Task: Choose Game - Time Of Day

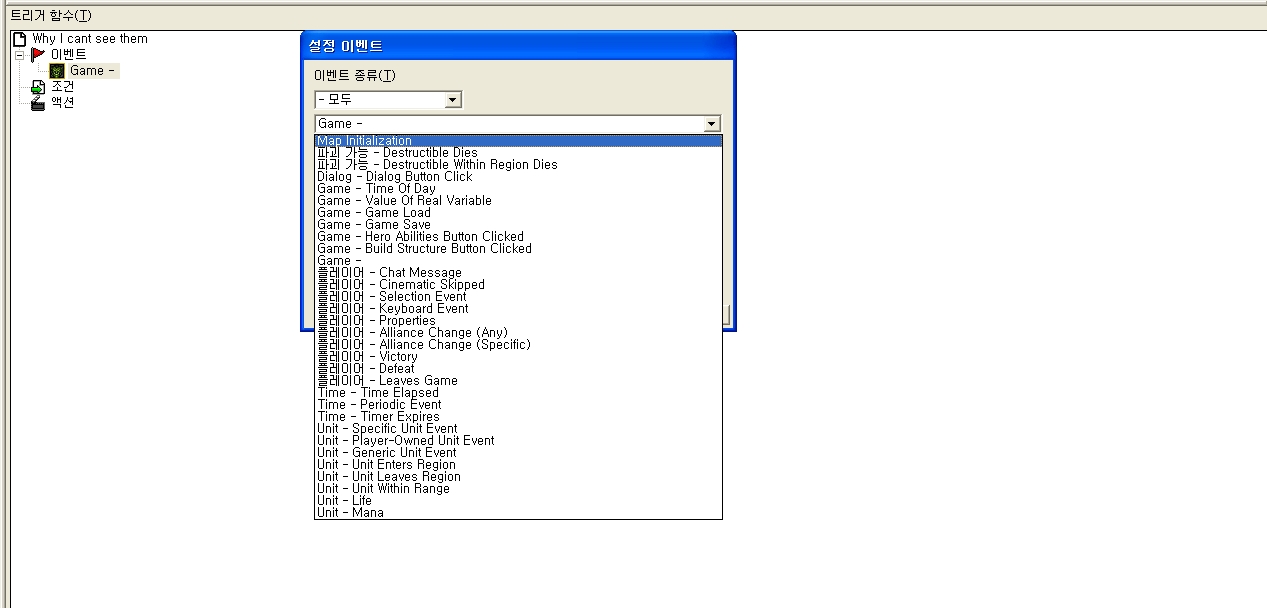Action: click(518, 189)
